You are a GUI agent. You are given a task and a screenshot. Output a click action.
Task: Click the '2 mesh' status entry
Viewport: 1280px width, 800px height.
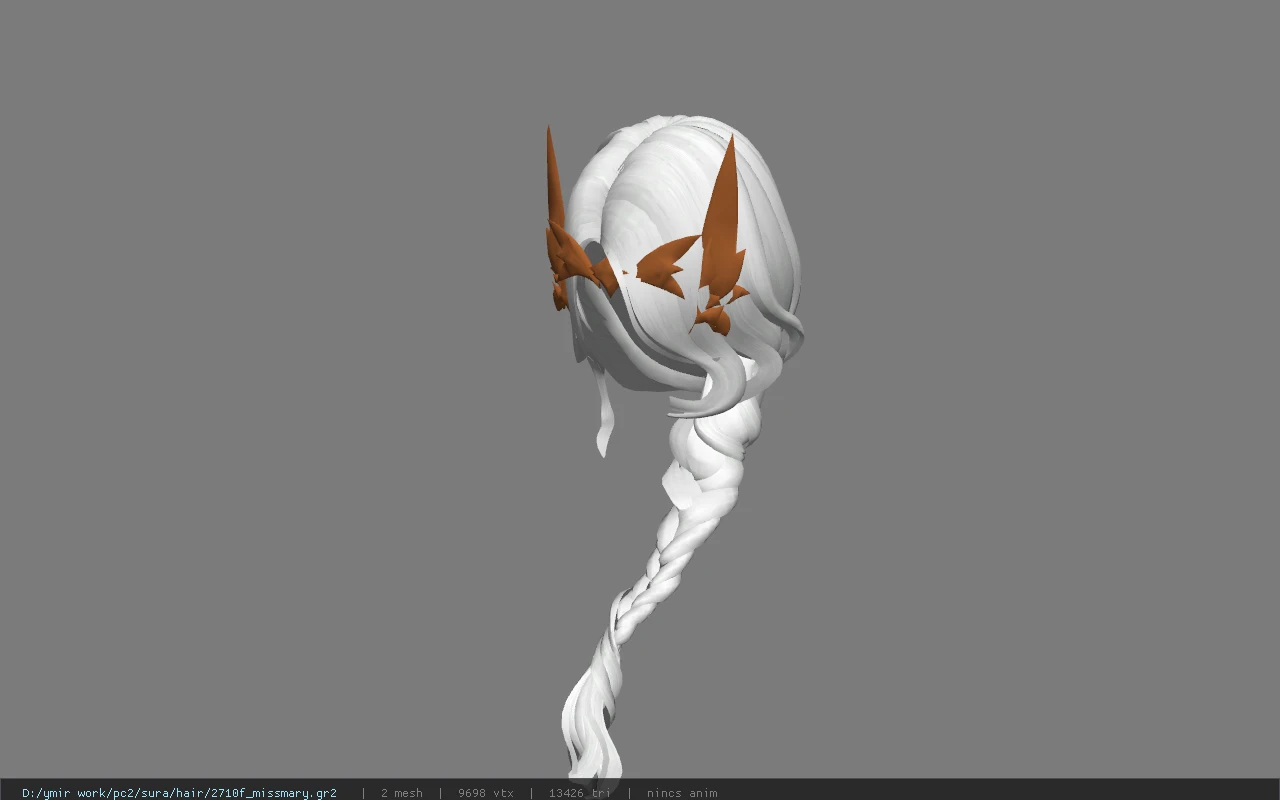pyautogui.click(x=401, y=793)
